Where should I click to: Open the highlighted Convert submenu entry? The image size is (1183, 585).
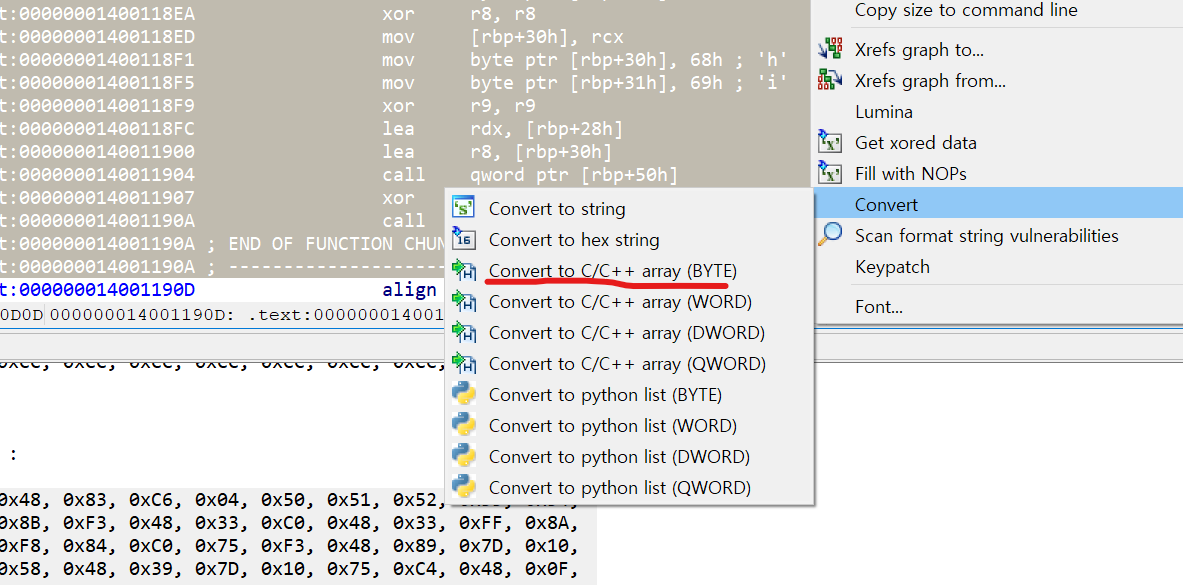tap(997, 205)
